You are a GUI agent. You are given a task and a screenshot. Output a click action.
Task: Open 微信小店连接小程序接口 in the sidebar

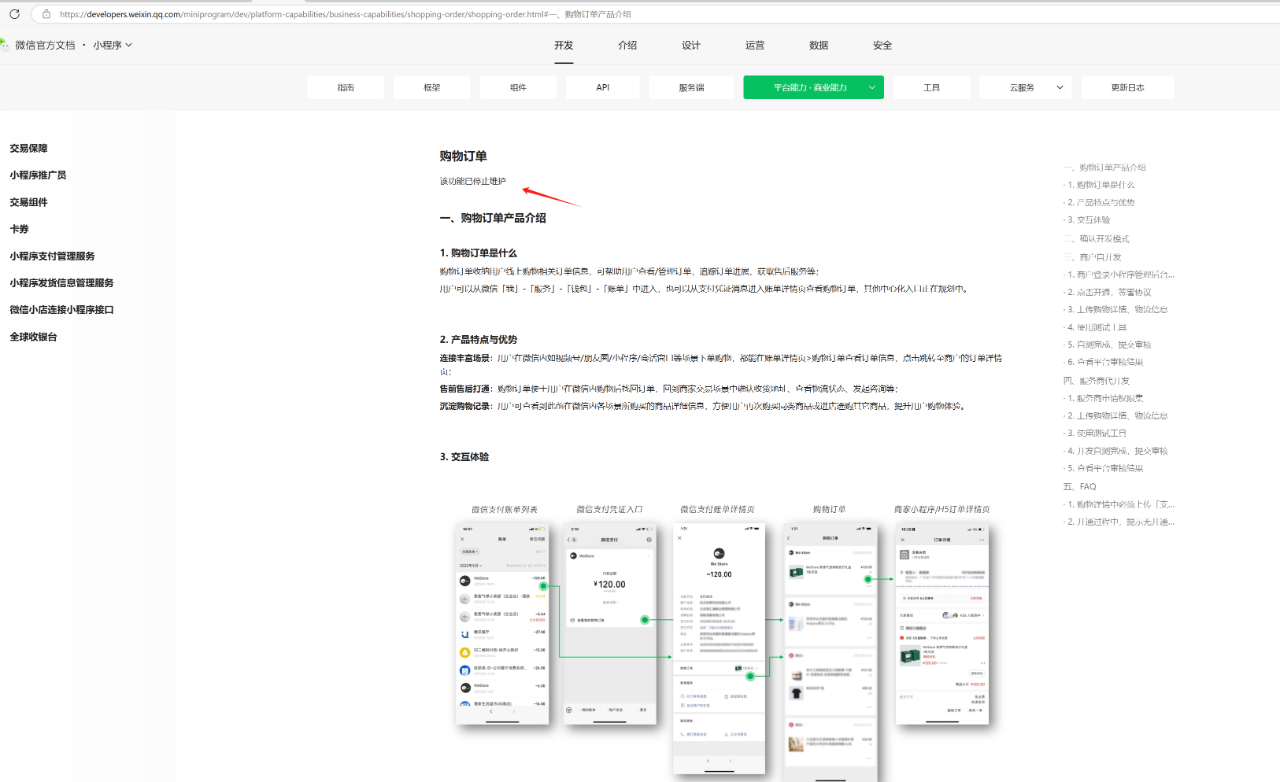pos(62,310)
